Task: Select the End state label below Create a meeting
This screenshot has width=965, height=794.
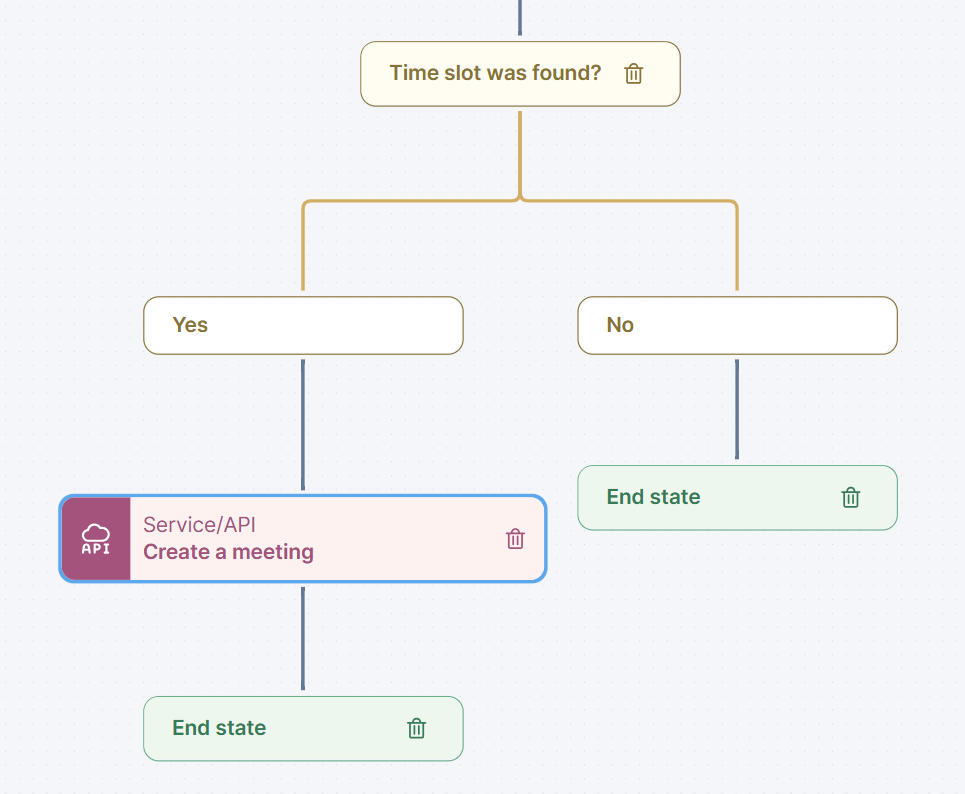Action: point(219,728)
